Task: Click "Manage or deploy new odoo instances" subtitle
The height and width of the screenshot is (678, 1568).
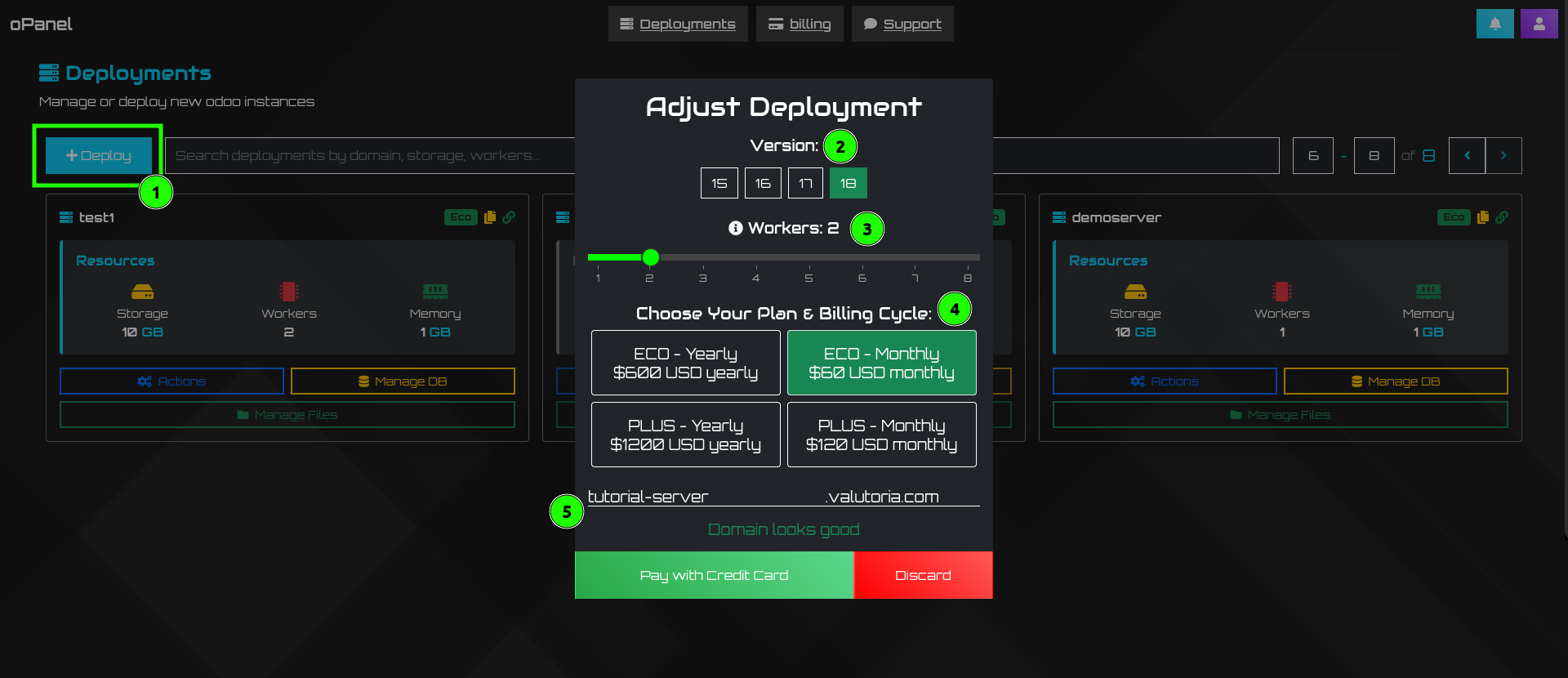Action: (176, 101)
